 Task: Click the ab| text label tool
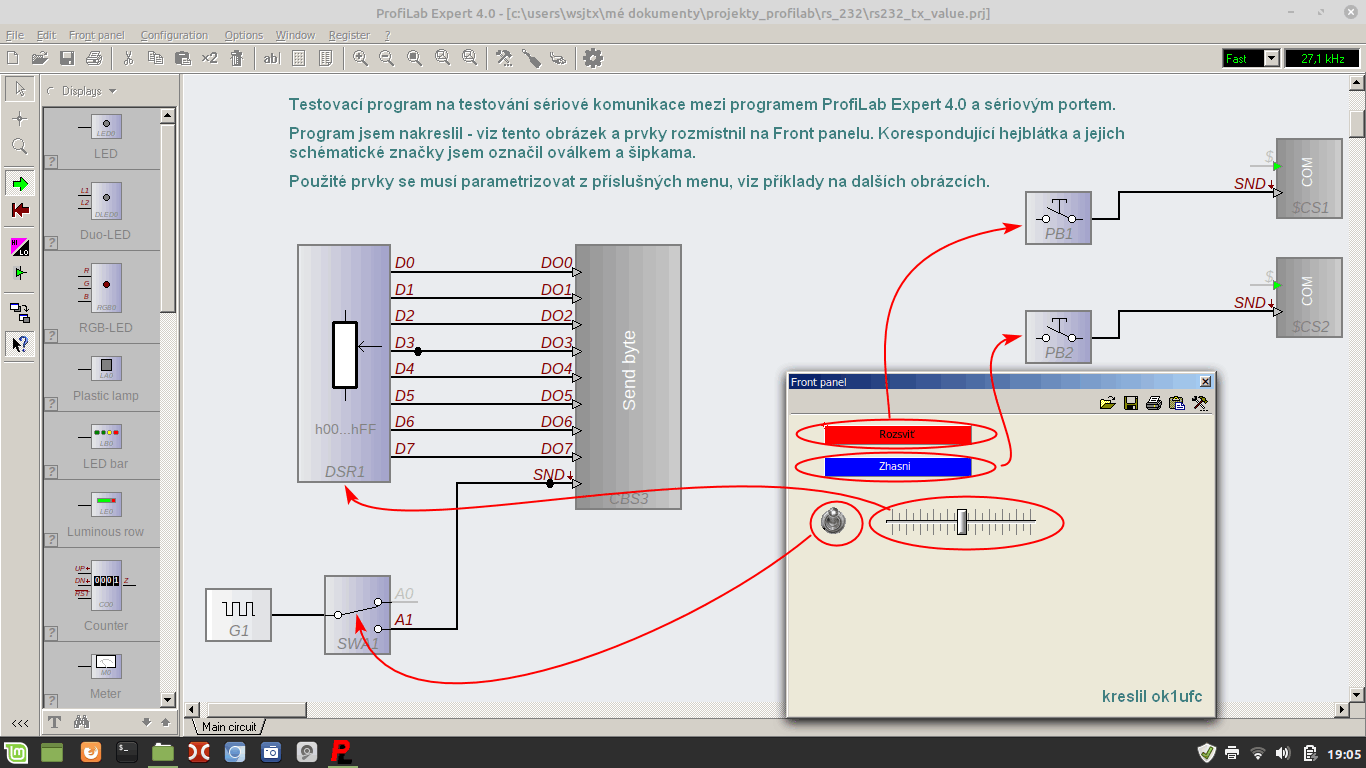click(x=271, y=58)
